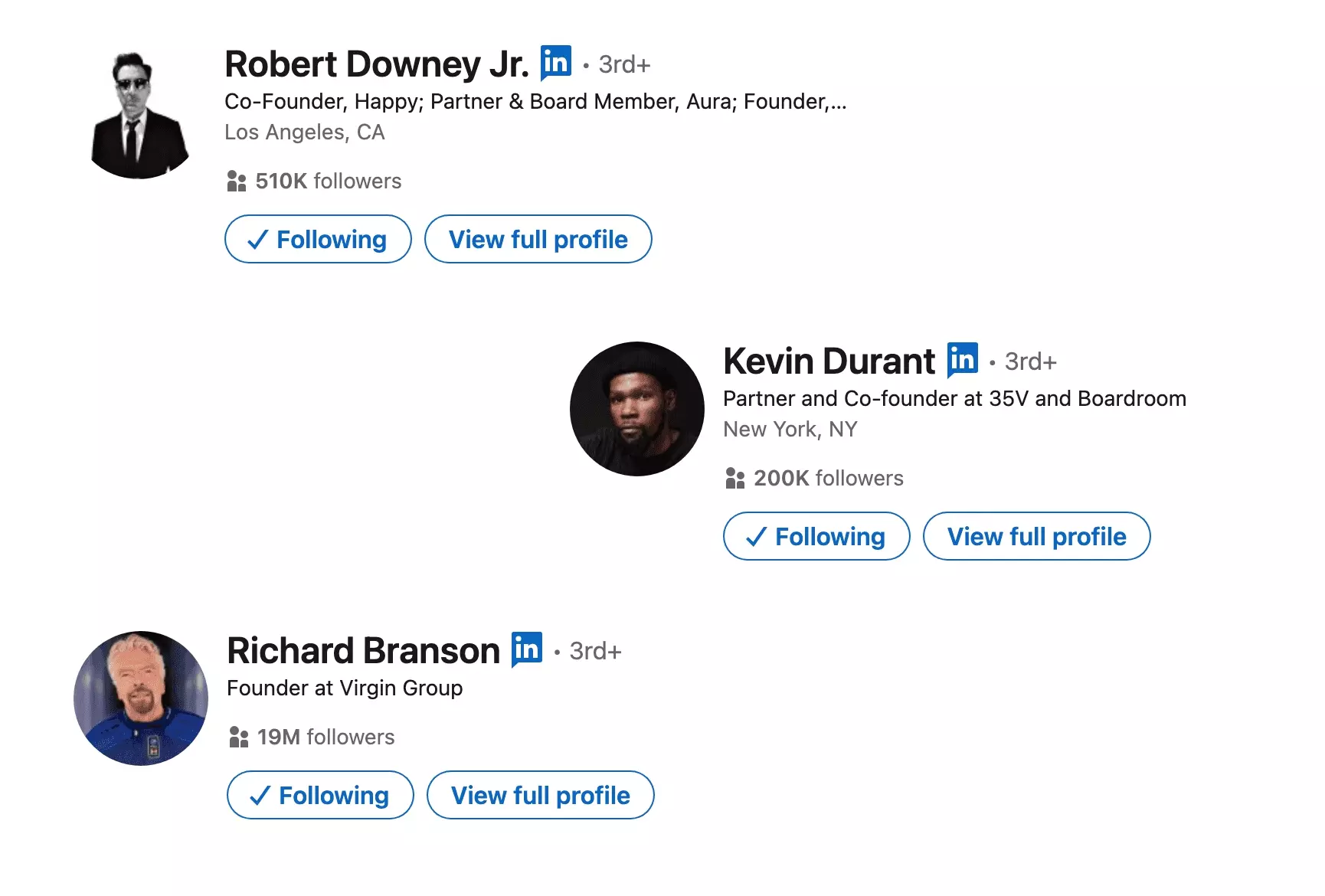Click the checkmark inside Kevin Durant's Following button
This screenshot has width=1325, height=896.
(757, 536)
